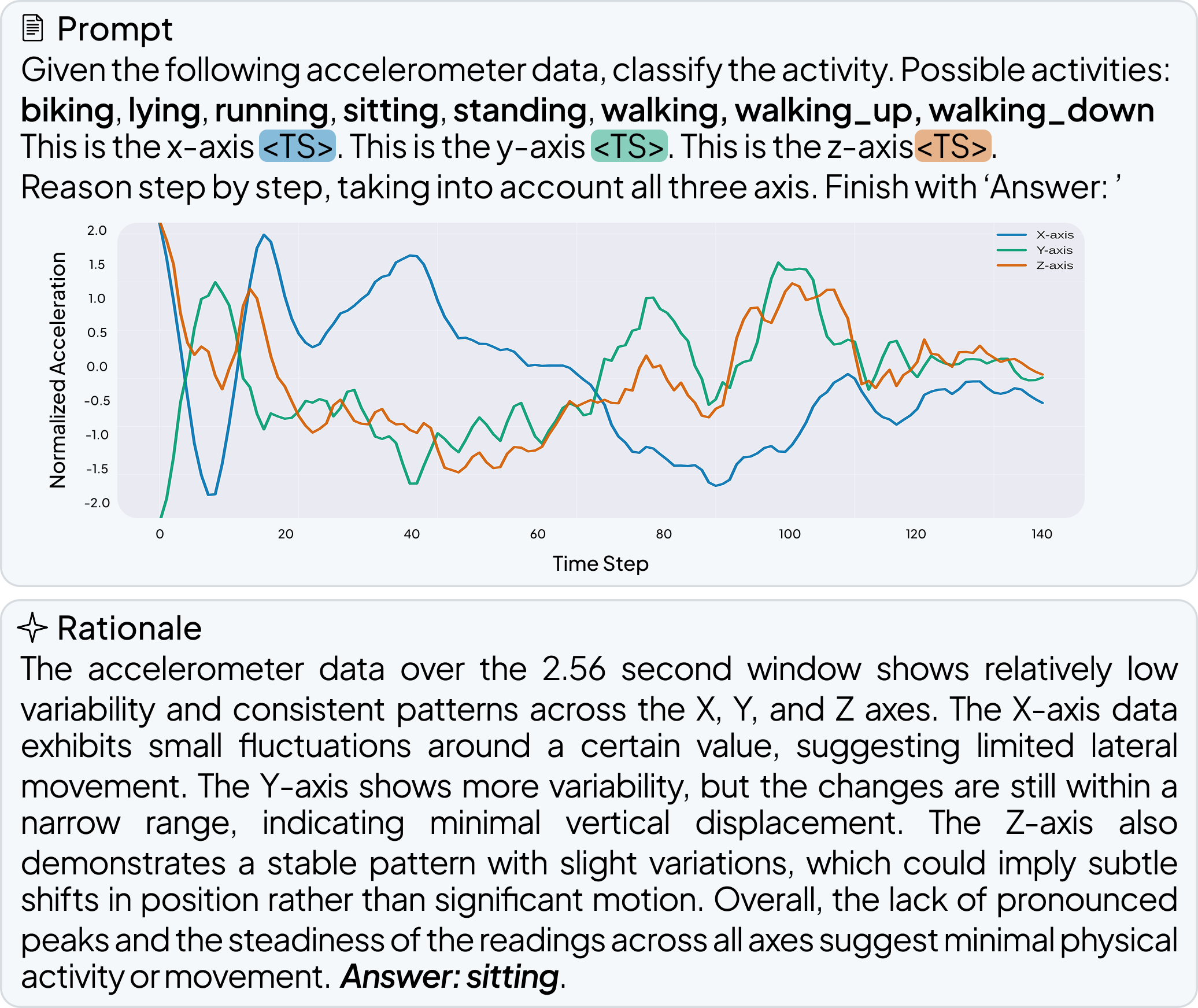This screenshot has width=1198, height=1008.
Task: Toggle the Z-axis series in the legend
Action: (x=1054, y=265)
